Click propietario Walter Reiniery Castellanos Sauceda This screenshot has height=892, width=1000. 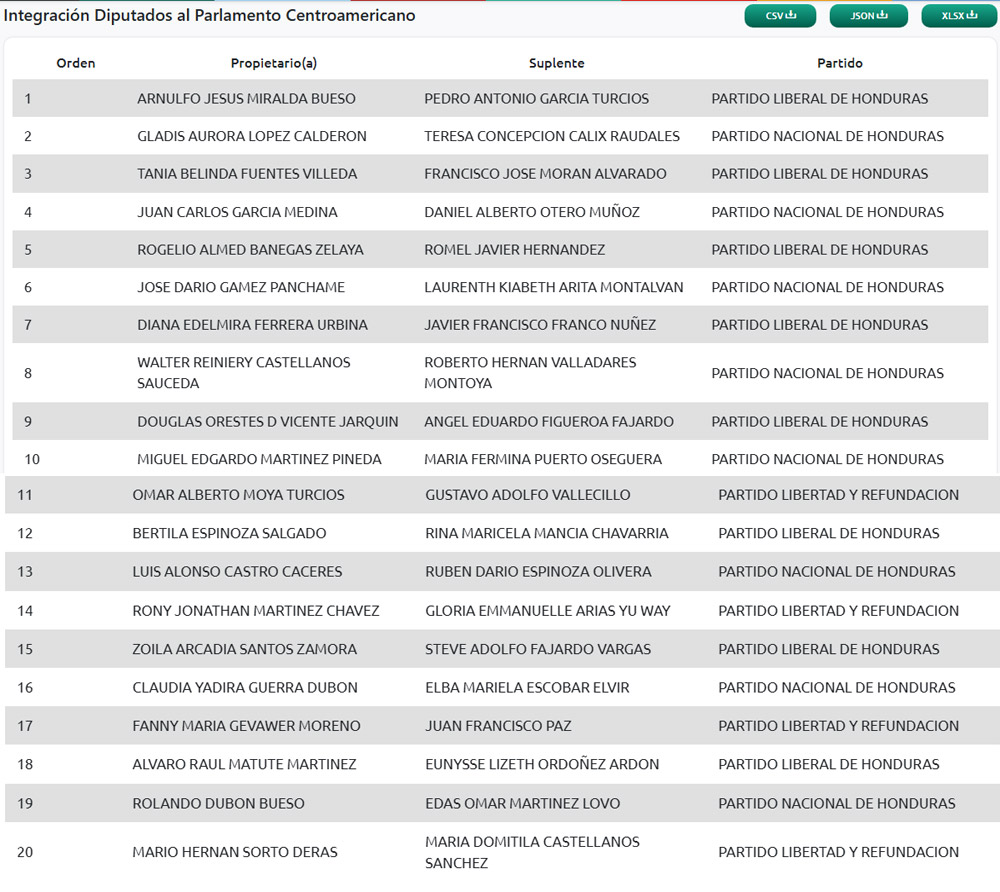[244, 372]
